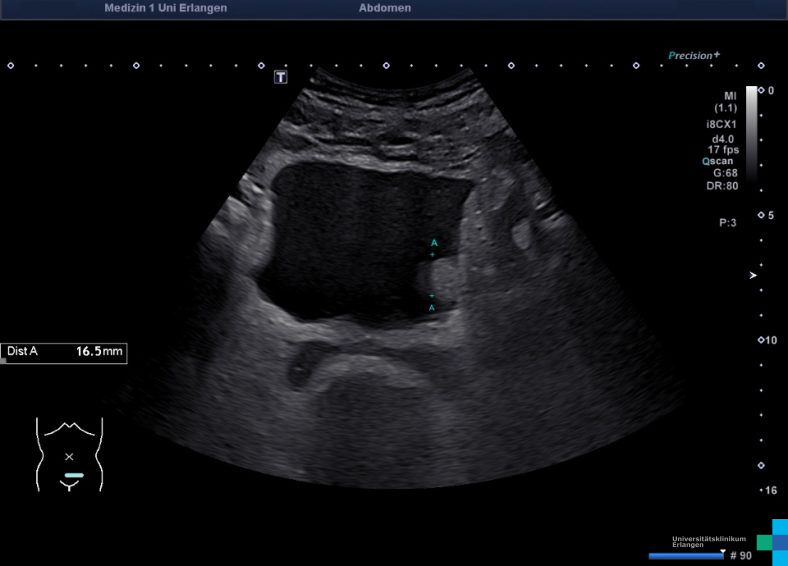Viewport: 788px width, 566px height.
Task: Click the cyan probe position indicator
Action: pos(74,475)
